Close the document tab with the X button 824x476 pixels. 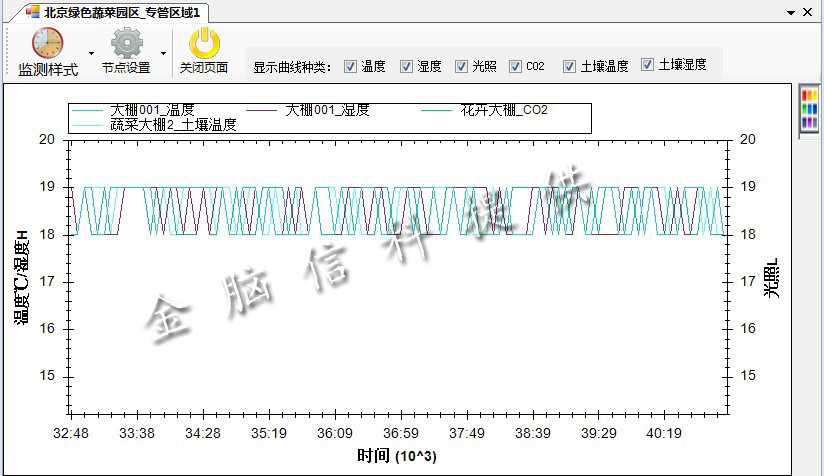coord(811,13)
